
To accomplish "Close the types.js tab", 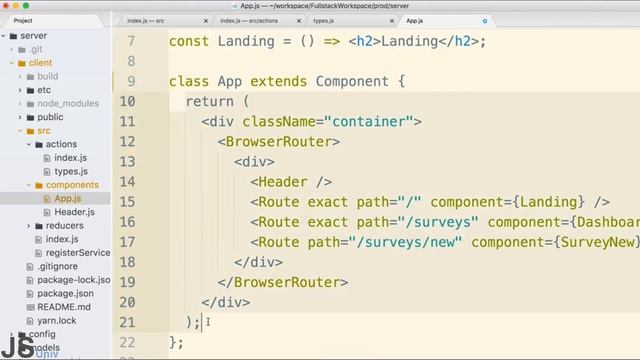I will tap(392, 21).
